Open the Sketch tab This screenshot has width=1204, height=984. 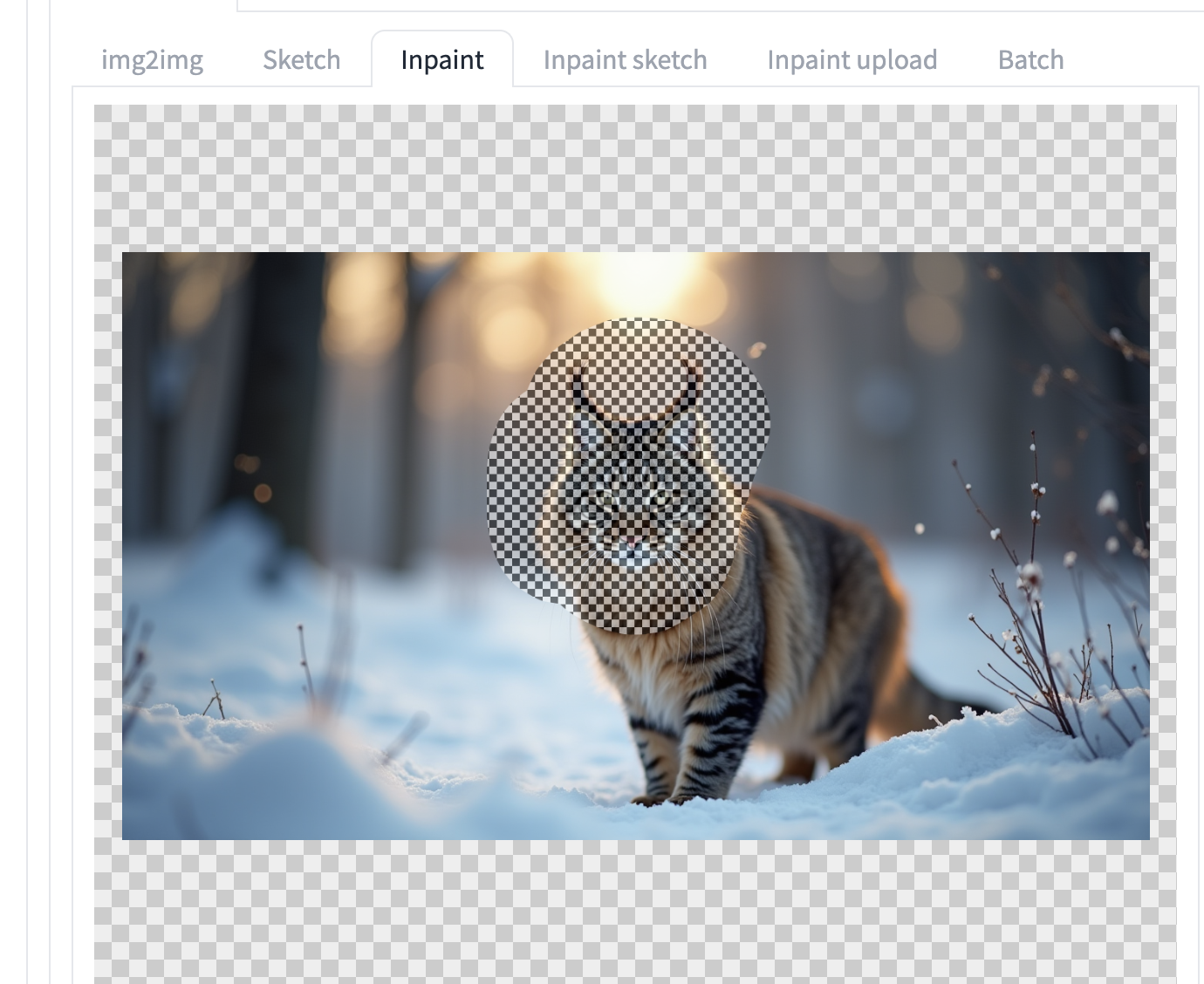[x=301, y=59]
